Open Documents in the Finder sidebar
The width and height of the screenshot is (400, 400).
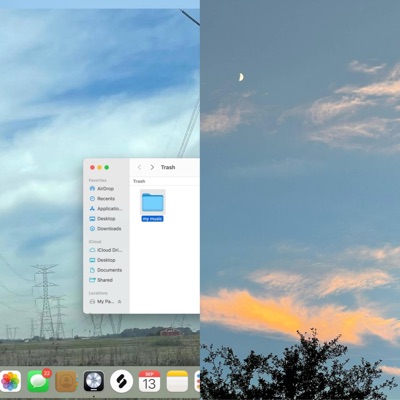[106, 270]
